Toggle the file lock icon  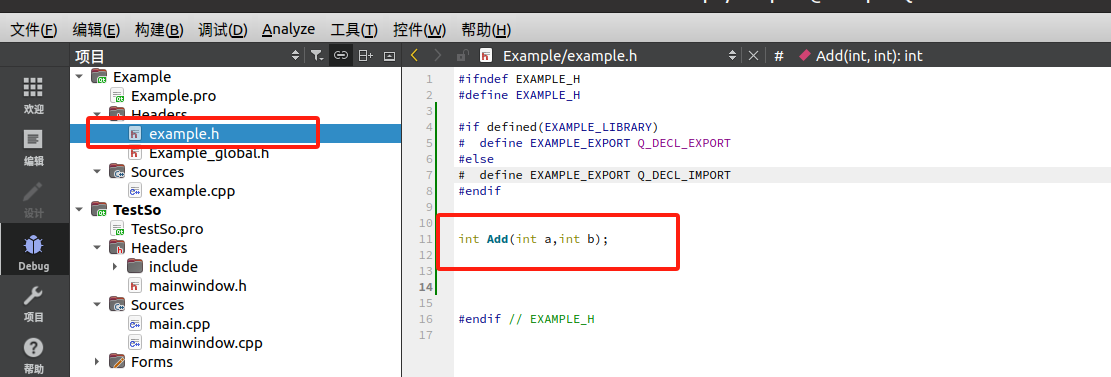462,56
